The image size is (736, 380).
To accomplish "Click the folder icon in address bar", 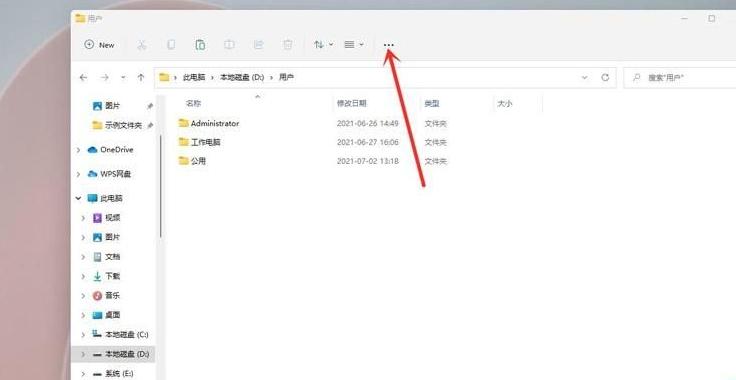I will [x=164, y=77].
